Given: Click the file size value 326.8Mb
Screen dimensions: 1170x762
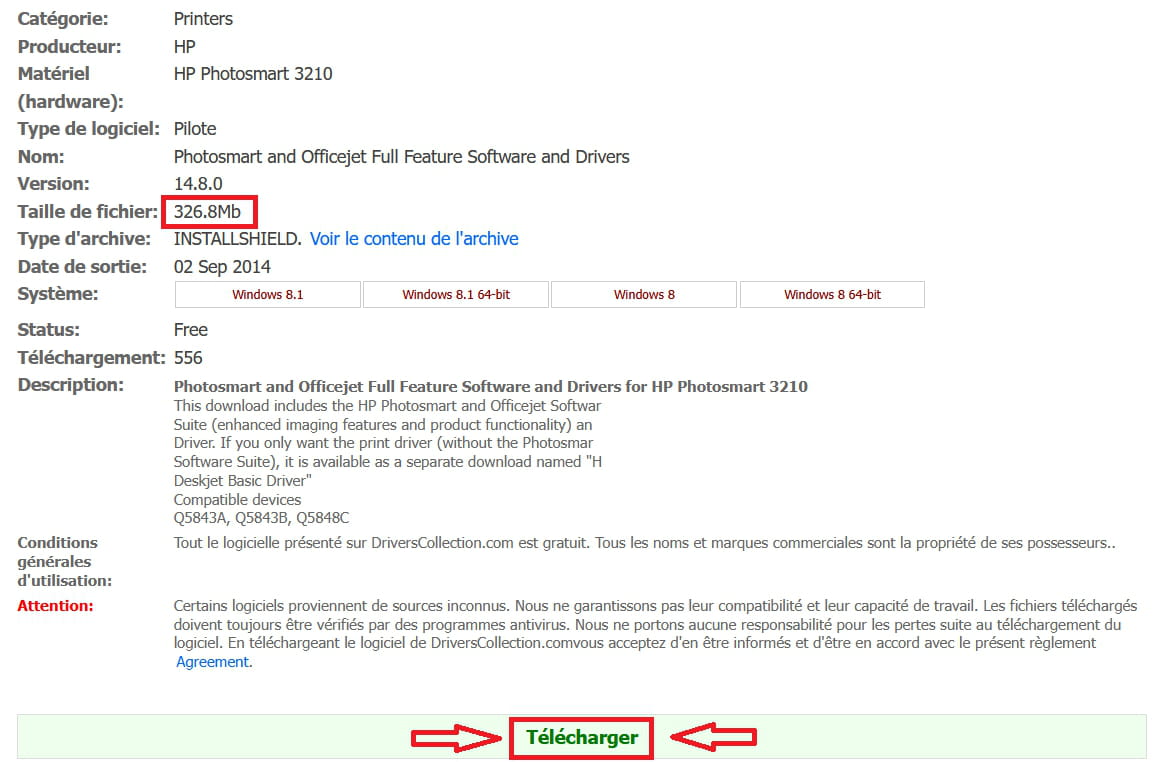Looking at the screenshot, I should click(x=207, y=212).
